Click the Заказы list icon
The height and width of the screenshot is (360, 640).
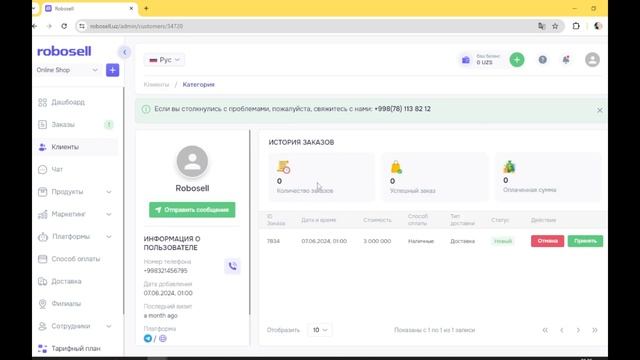(42, 124)
